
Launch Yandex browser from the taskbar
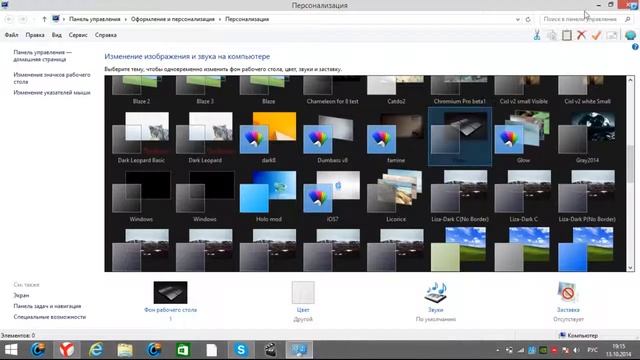[x=67, y=350]
